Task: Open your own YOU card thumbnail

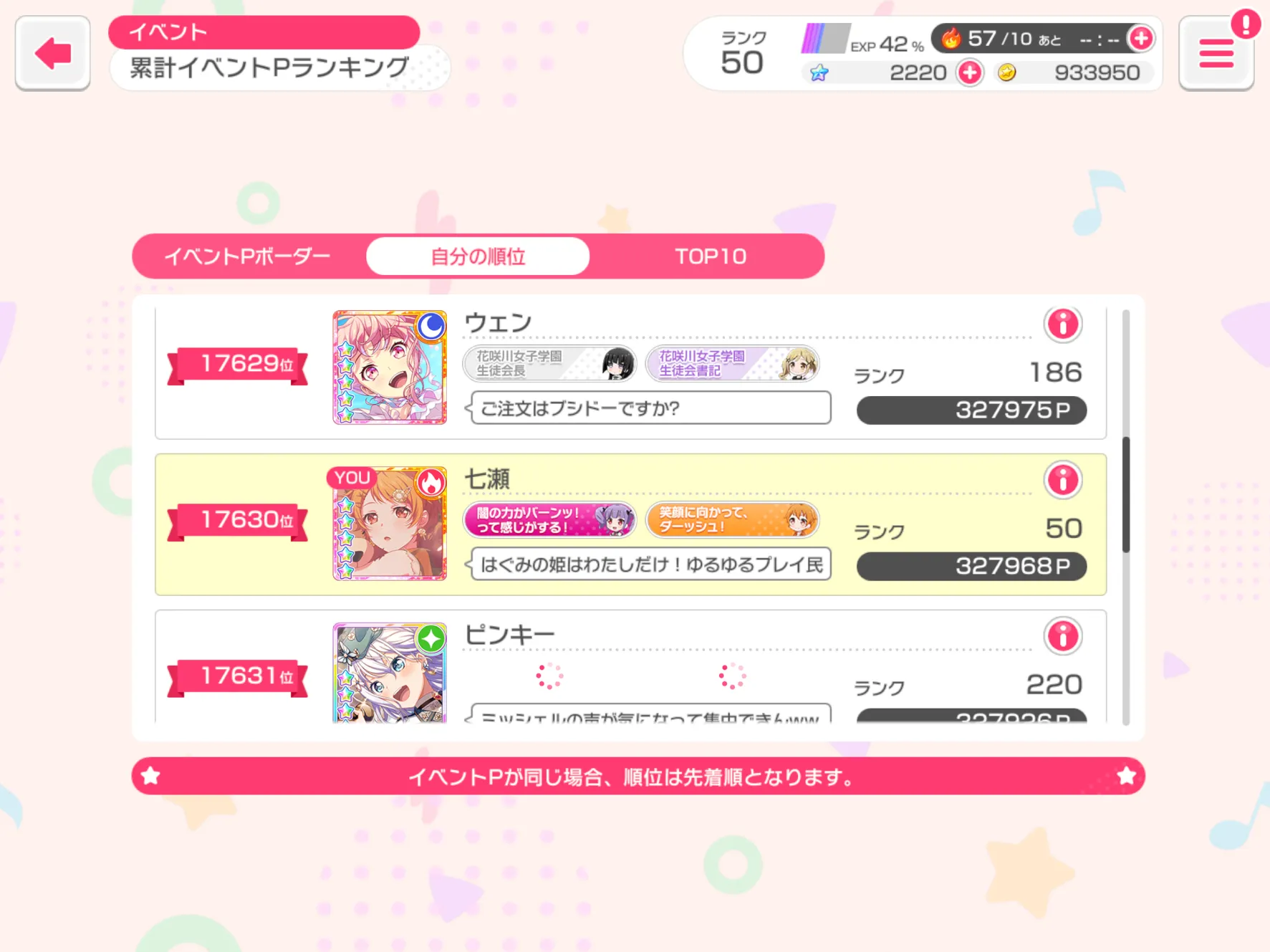Action: coord(390,524)
